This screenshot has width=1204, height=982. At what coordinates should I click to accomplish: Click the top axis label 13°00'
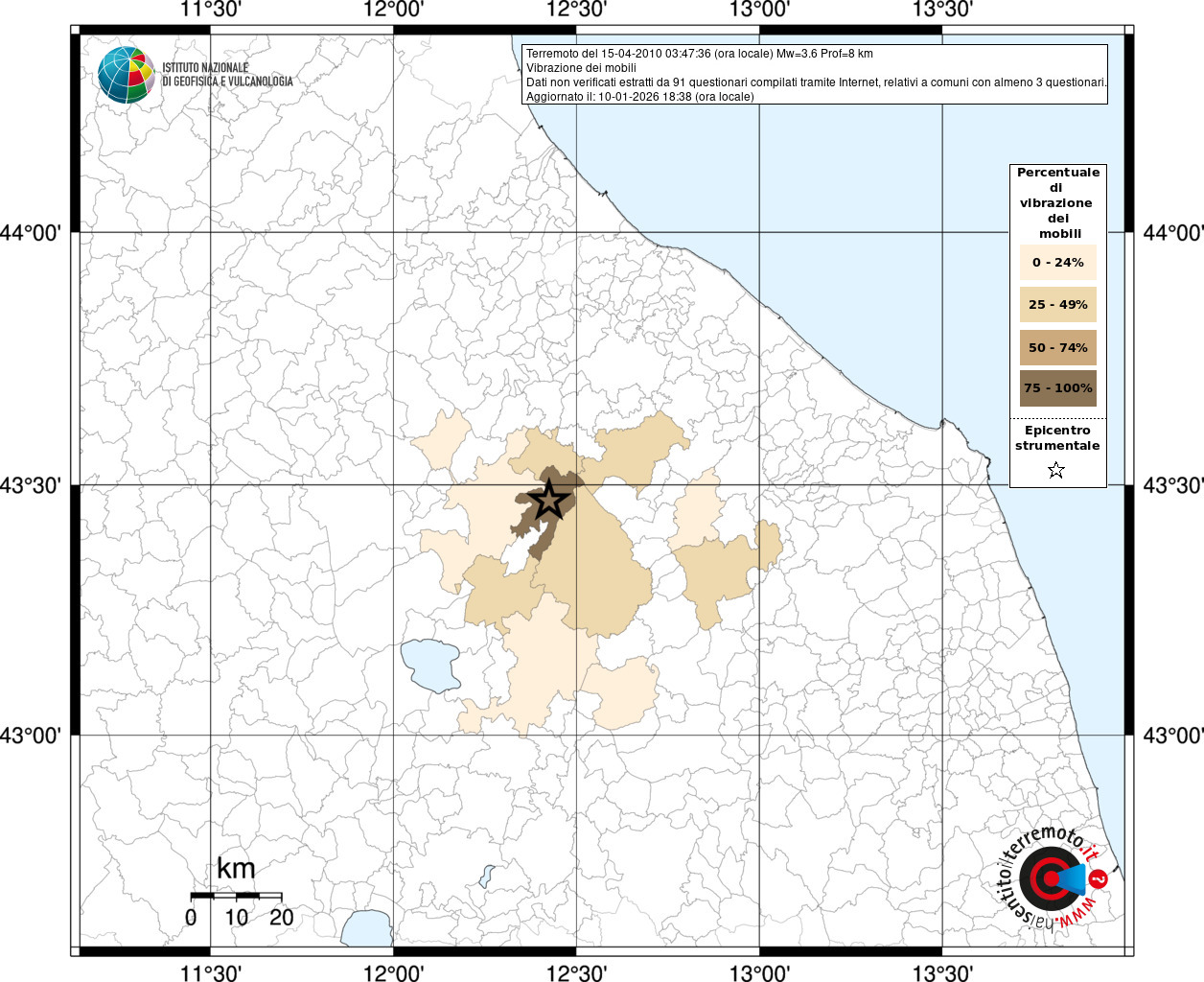pyautogui.click(x=760, y=11)
